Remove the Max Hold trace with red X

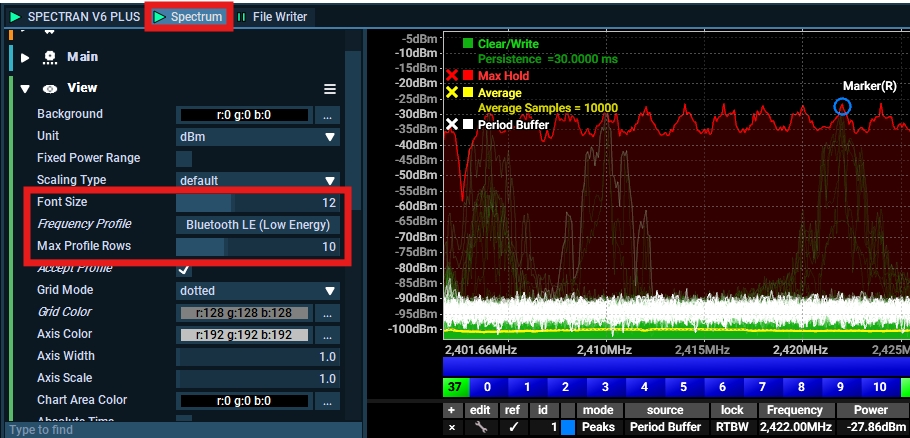[452, 76]
